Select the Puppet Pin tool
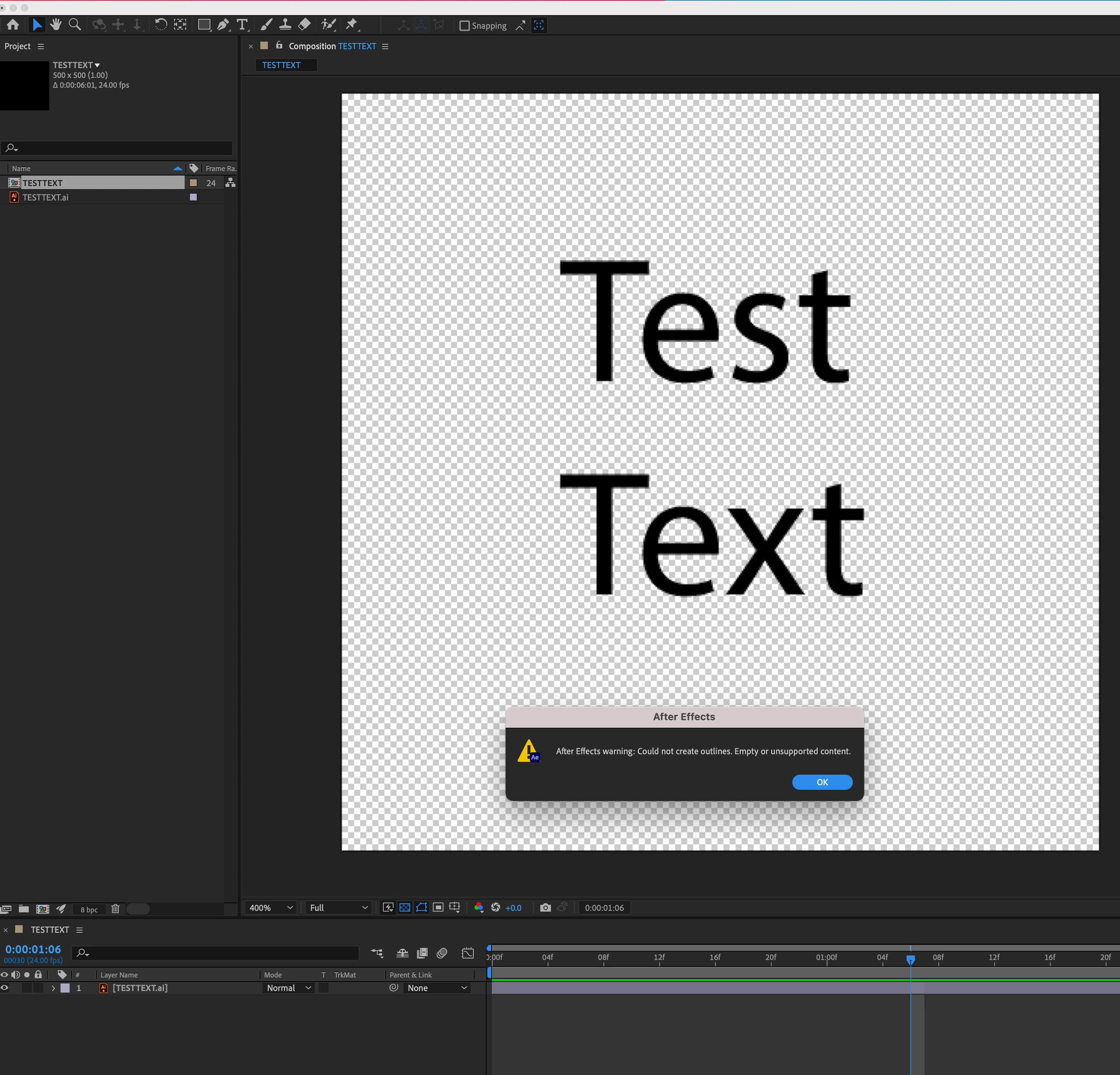The width and height of the screenshot is (1120, 1075). tap(352, 25)
